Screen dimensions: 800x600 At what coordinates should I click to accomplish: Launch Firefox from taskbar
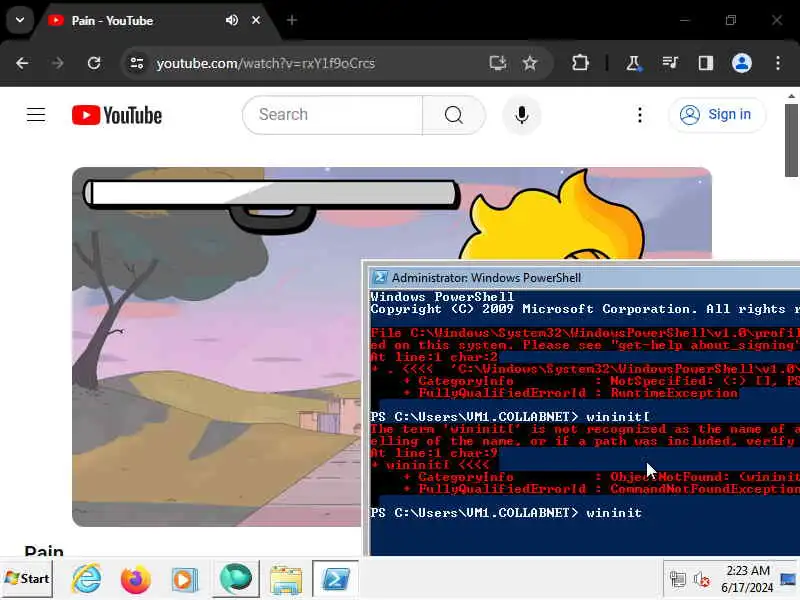tap(136, 579)
